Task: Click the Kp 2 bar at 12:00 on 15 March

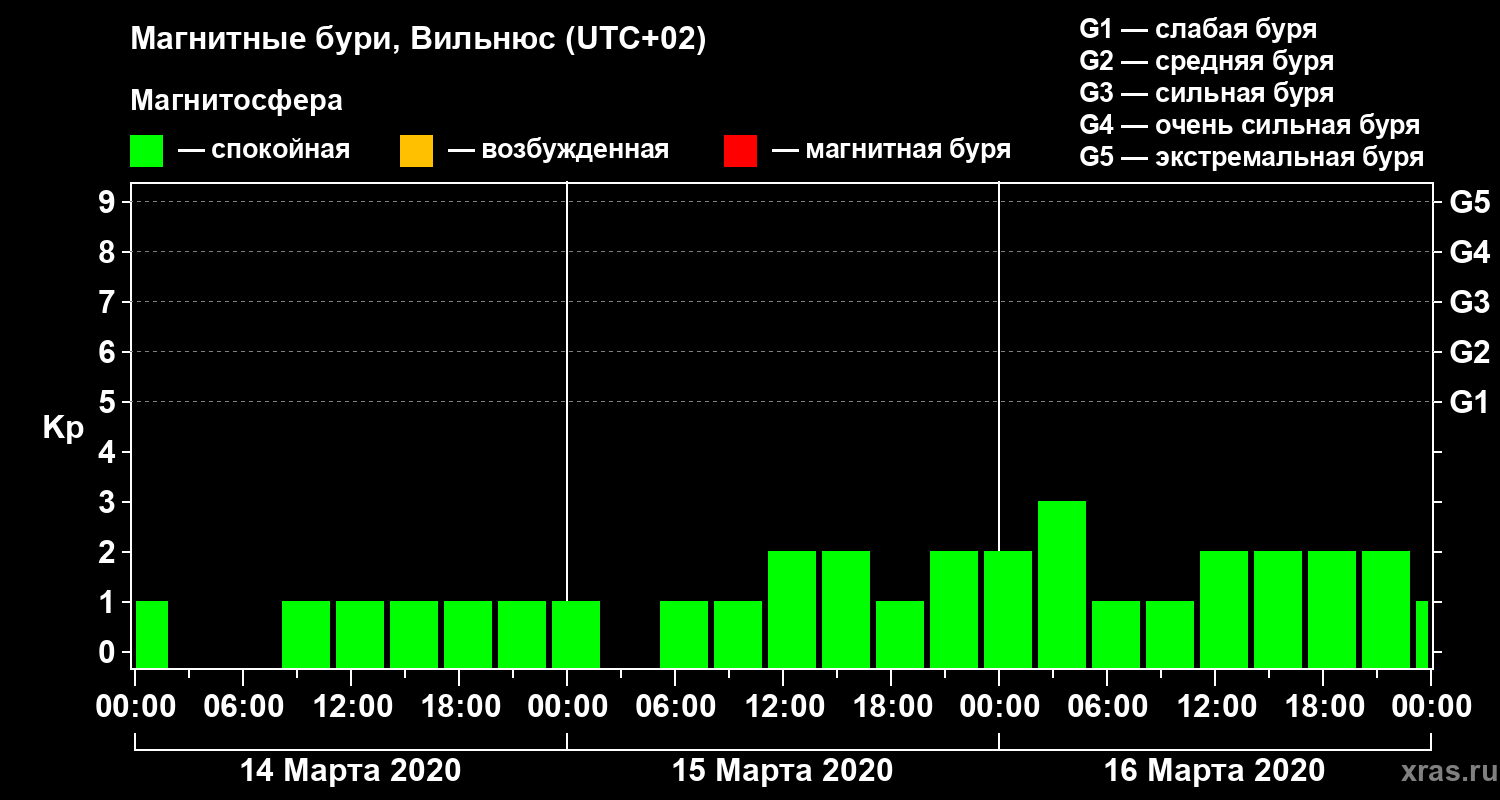Action: tap(792, 609)
